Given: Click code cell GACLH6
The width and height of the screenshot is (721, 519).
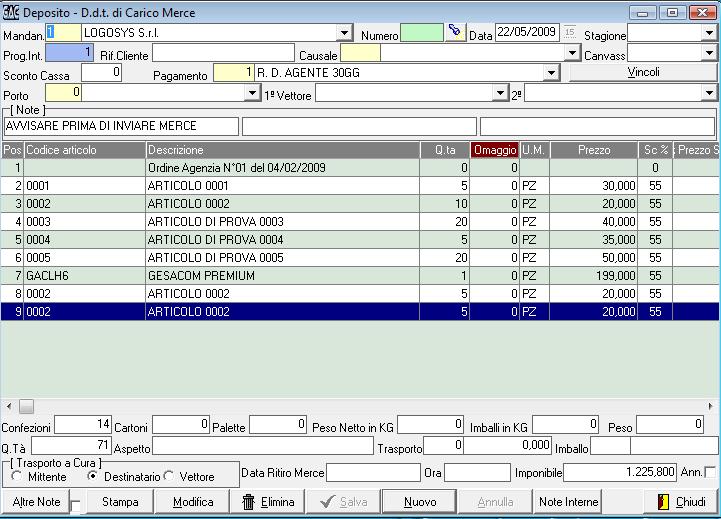Looking at the screenshot, I should 85,275.
